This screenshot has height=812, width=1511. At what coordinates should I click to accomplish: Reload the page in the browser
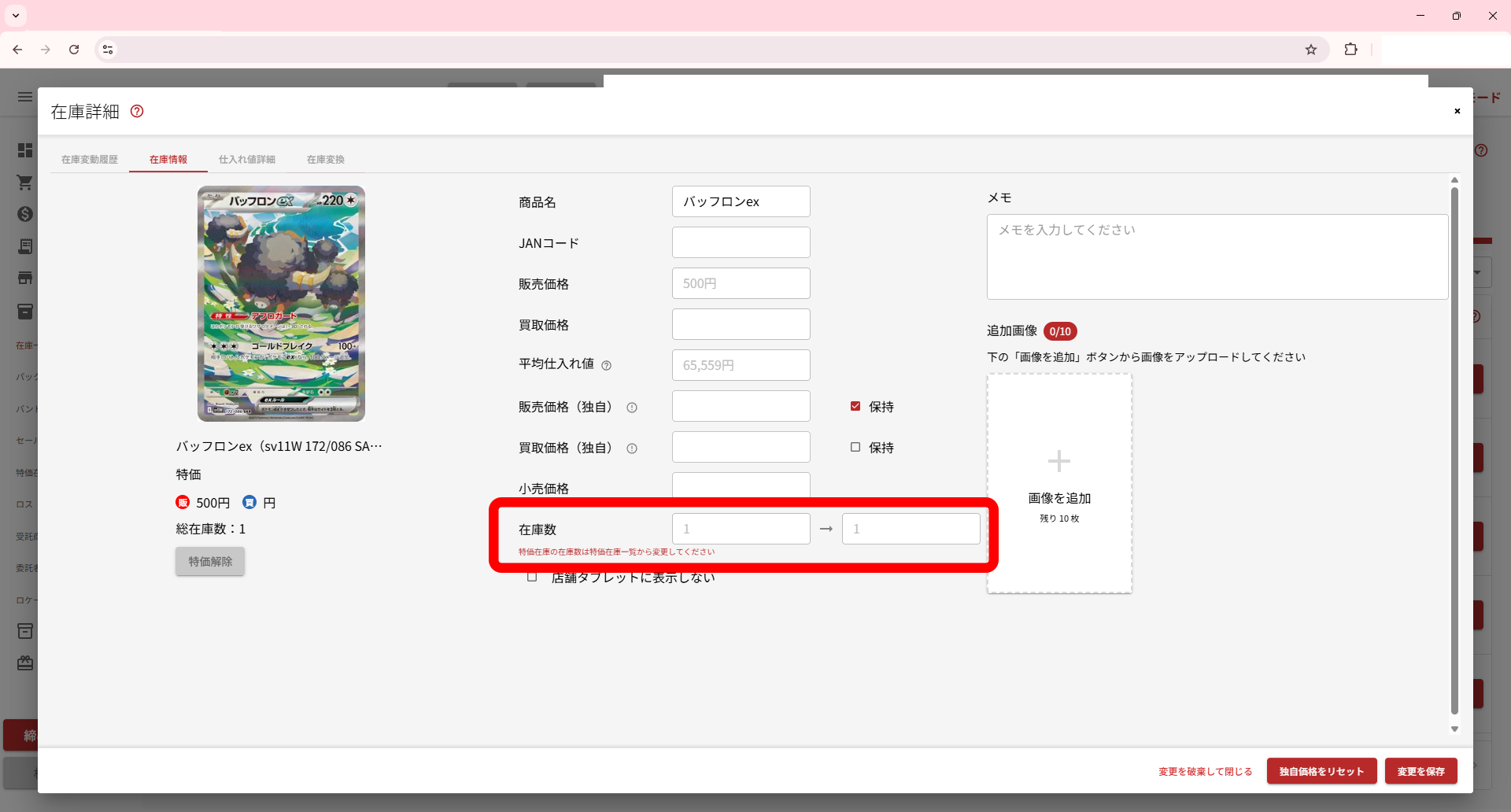pos(74,50)
